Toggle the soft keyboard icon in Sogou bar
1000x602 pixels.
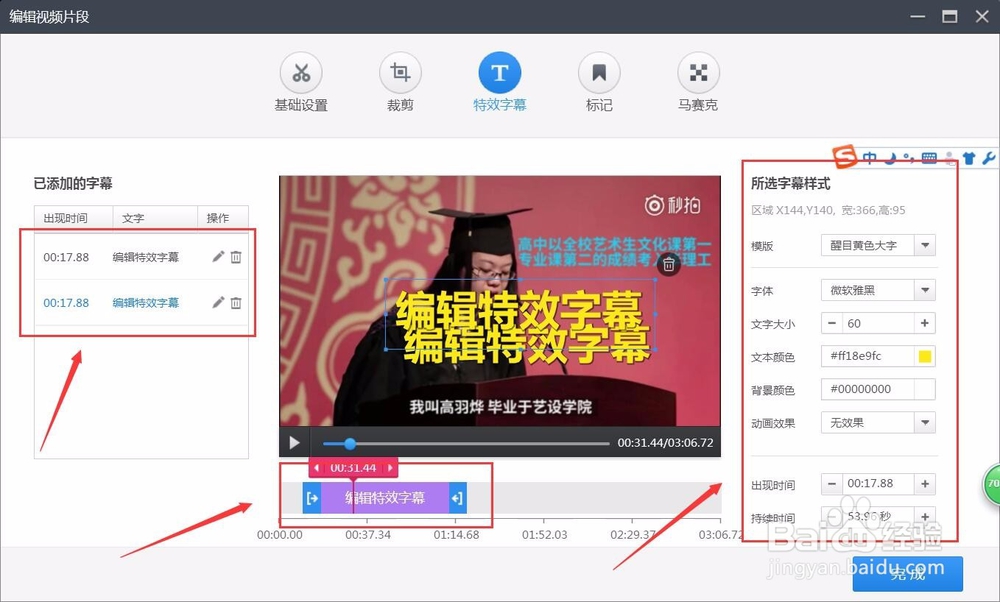point(929,158)
